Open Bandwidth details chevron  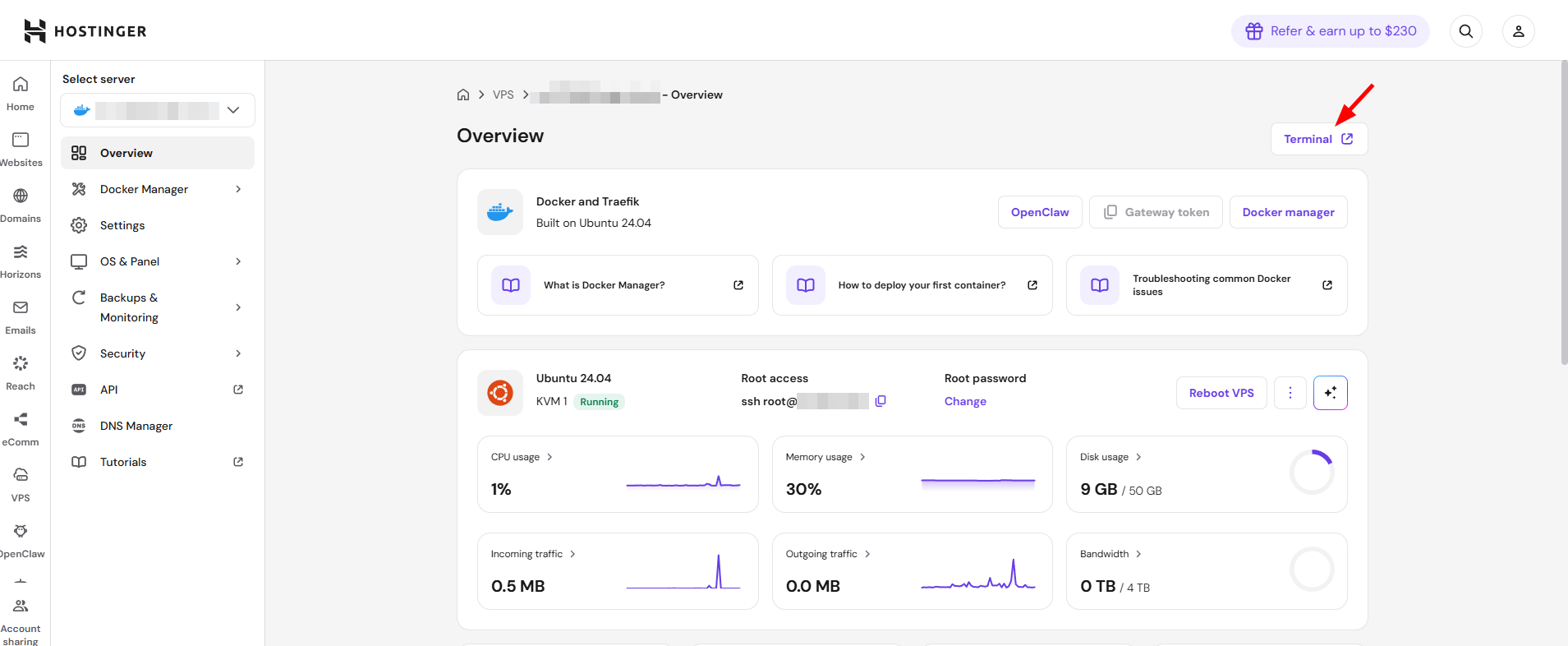[x=1138, y=554]
